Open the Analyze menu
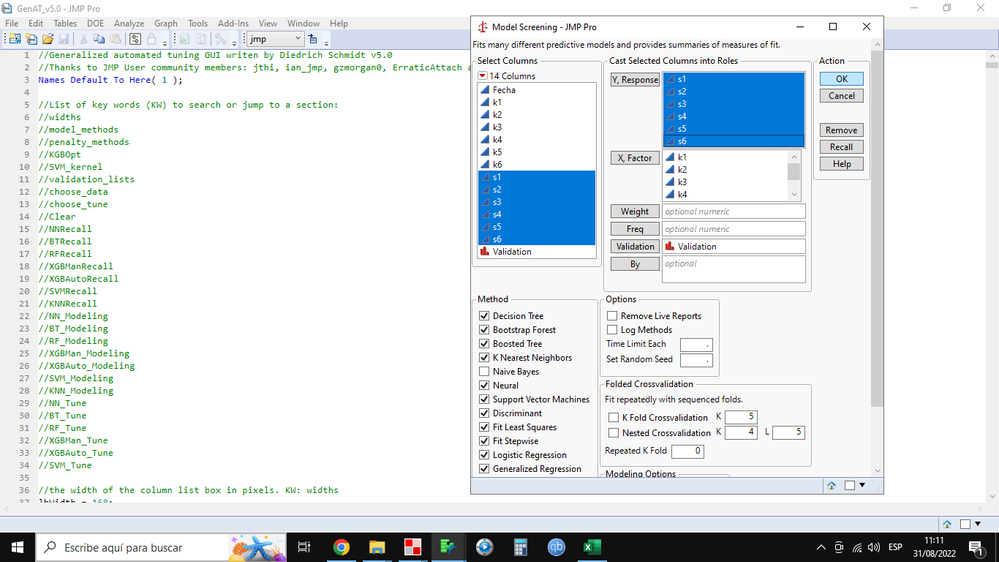This screenshot has height=562, width=999. tap(129, 23)
